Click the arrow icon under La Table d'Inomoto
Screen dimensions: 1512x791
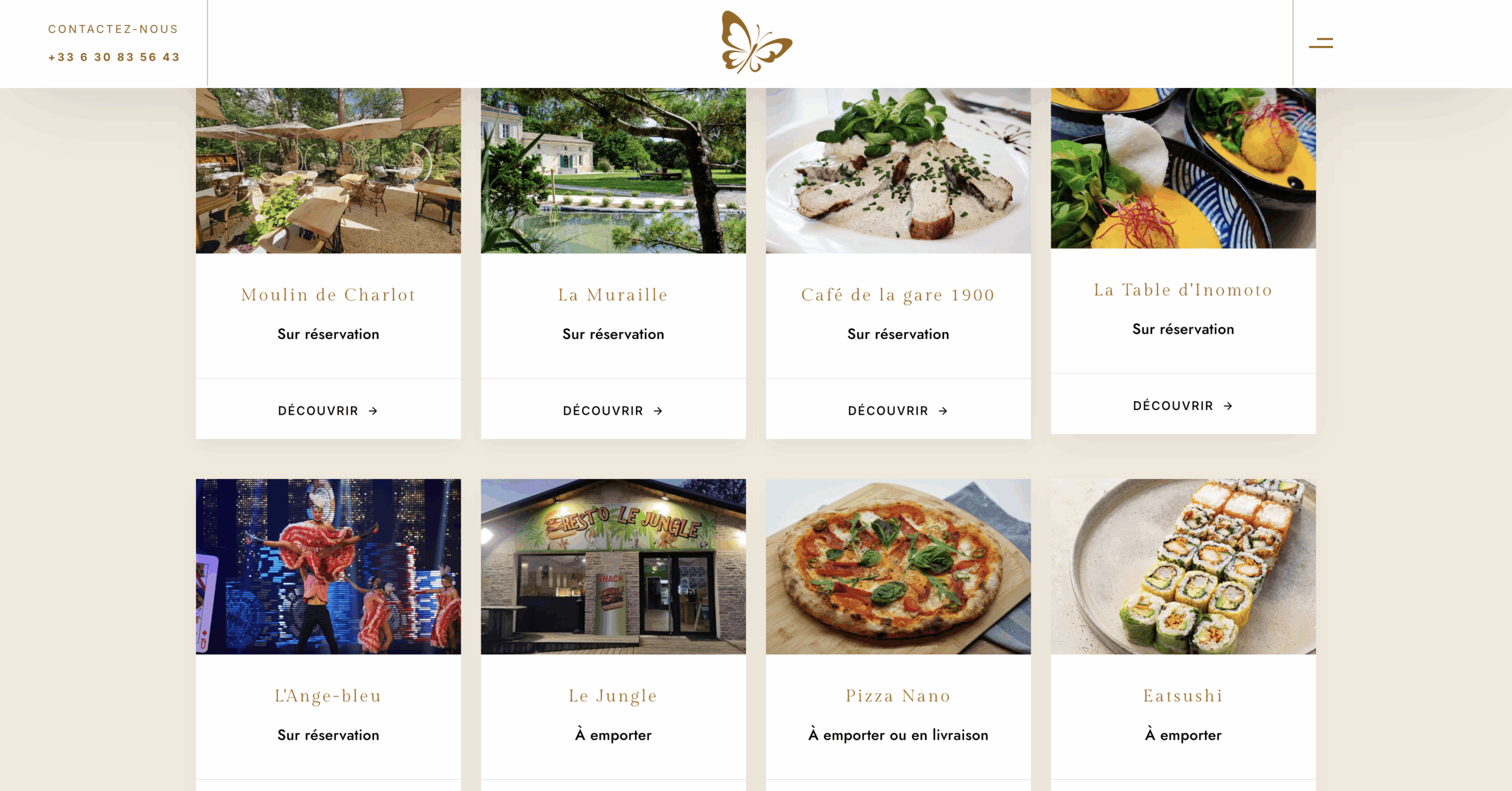click(x=1228, y=406)
